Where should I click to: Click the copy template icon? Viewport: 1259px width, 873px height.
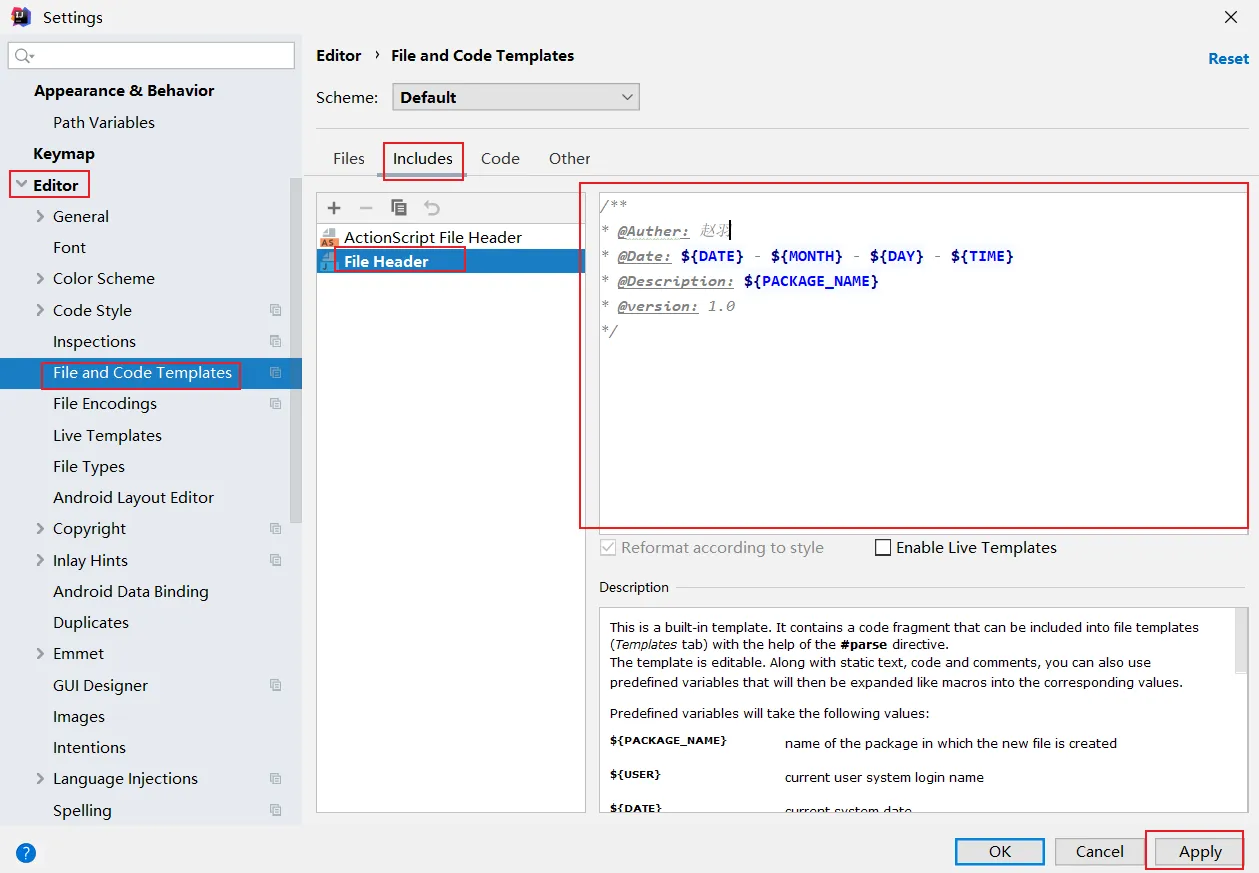(x=399, y=208)
